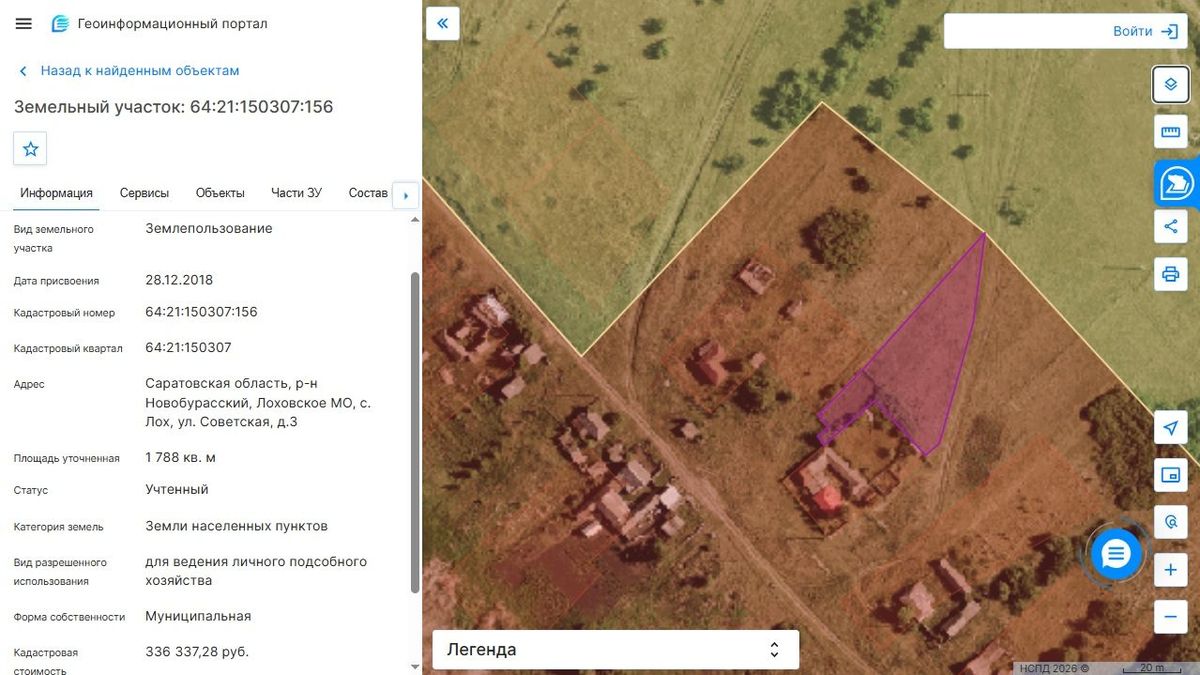
Task: Go back via Назад к найденным объектам
Action: click(x=129, y=71)
